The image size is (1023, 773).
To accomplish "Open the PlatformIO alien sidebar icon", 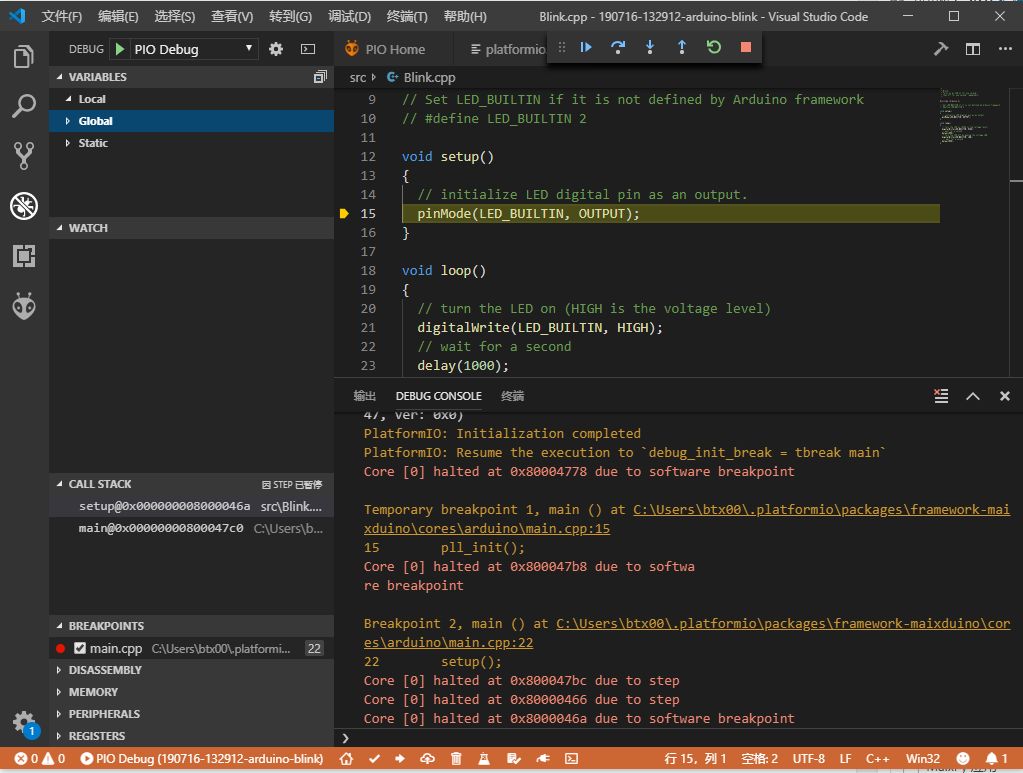I will point(24,306).
